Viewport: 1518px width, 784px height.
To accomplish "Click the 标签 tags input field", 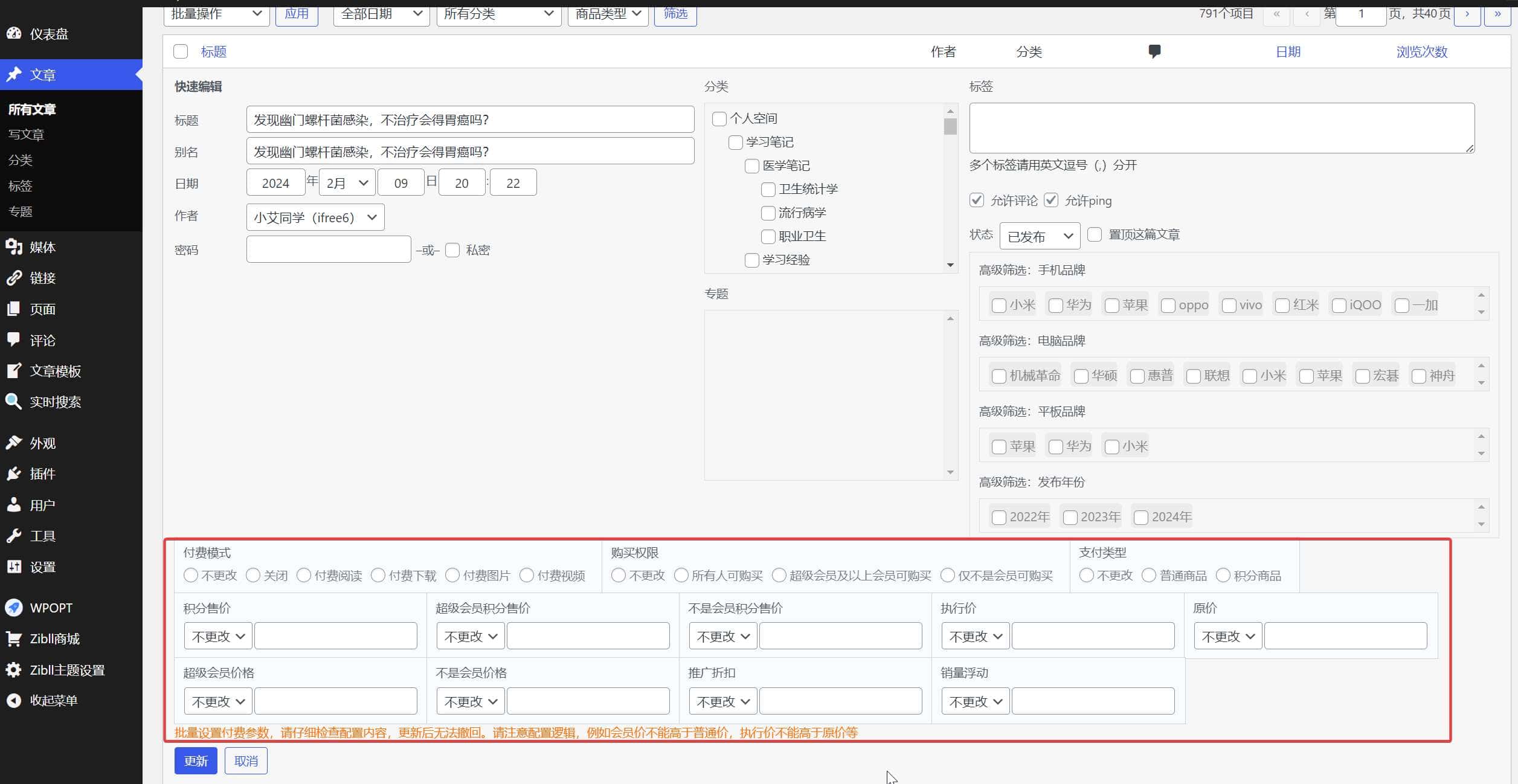I will (x=1221, y=127).
